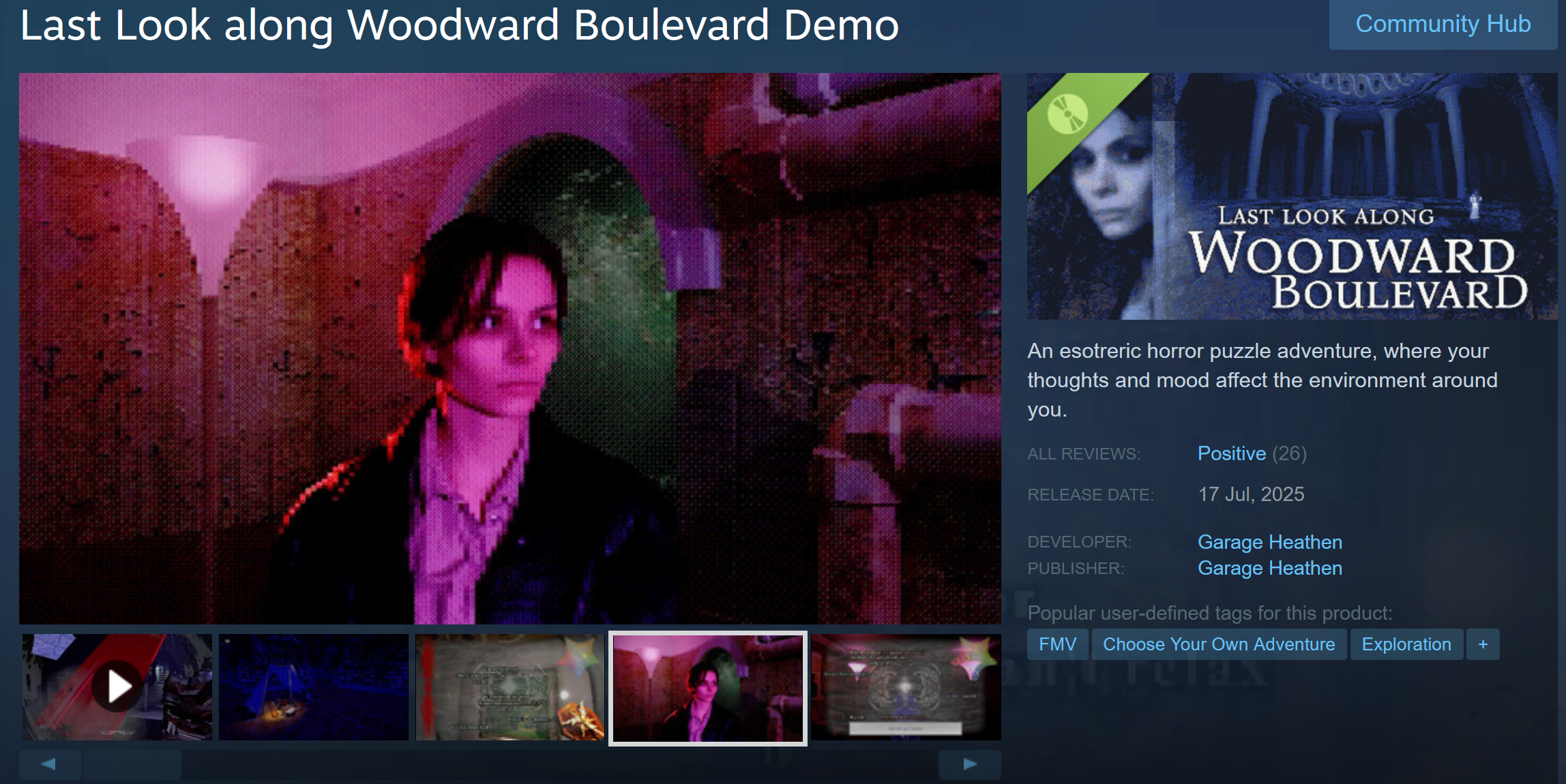Click the green demo disc ribbon icon

tap(1067, 114)
